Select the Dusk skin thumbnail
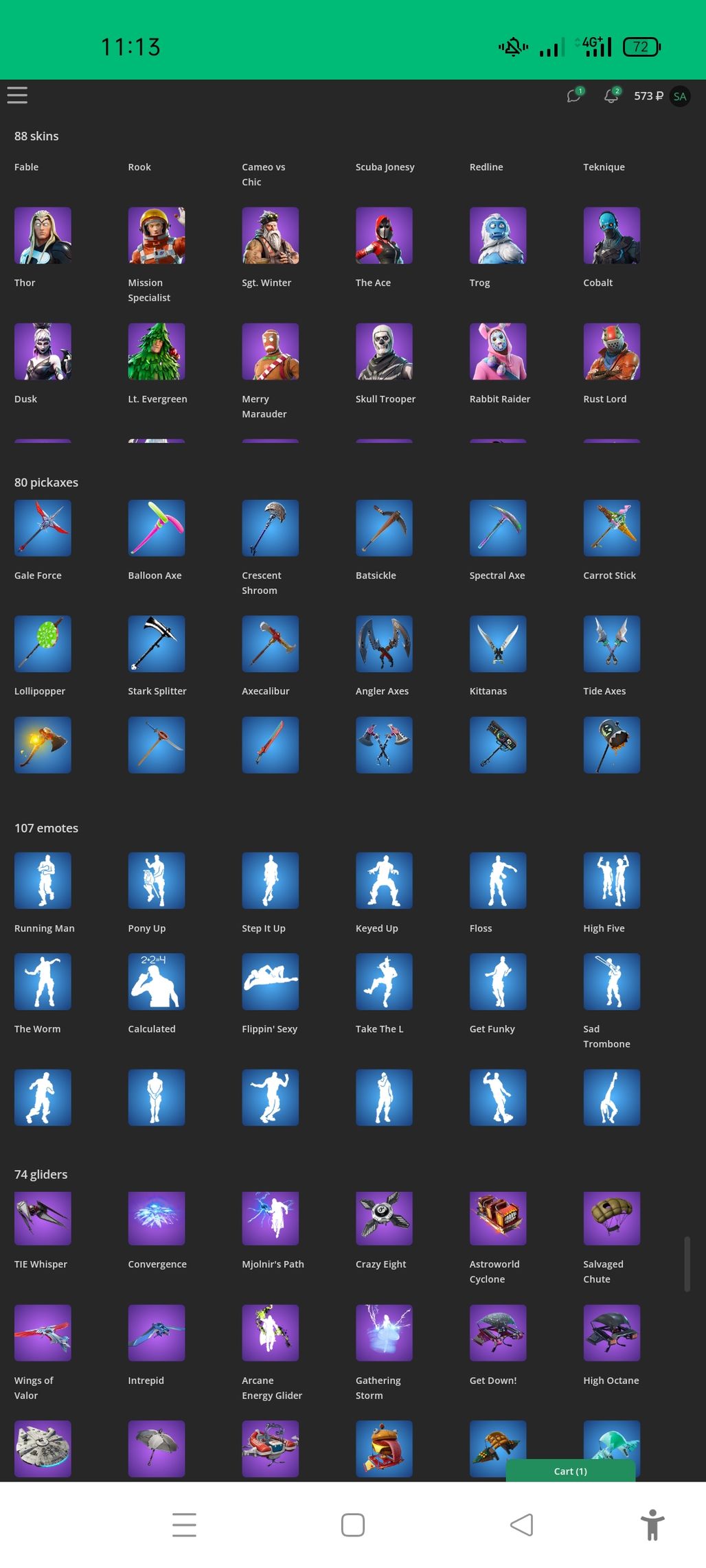706x1568 pixels. [43, 351]
